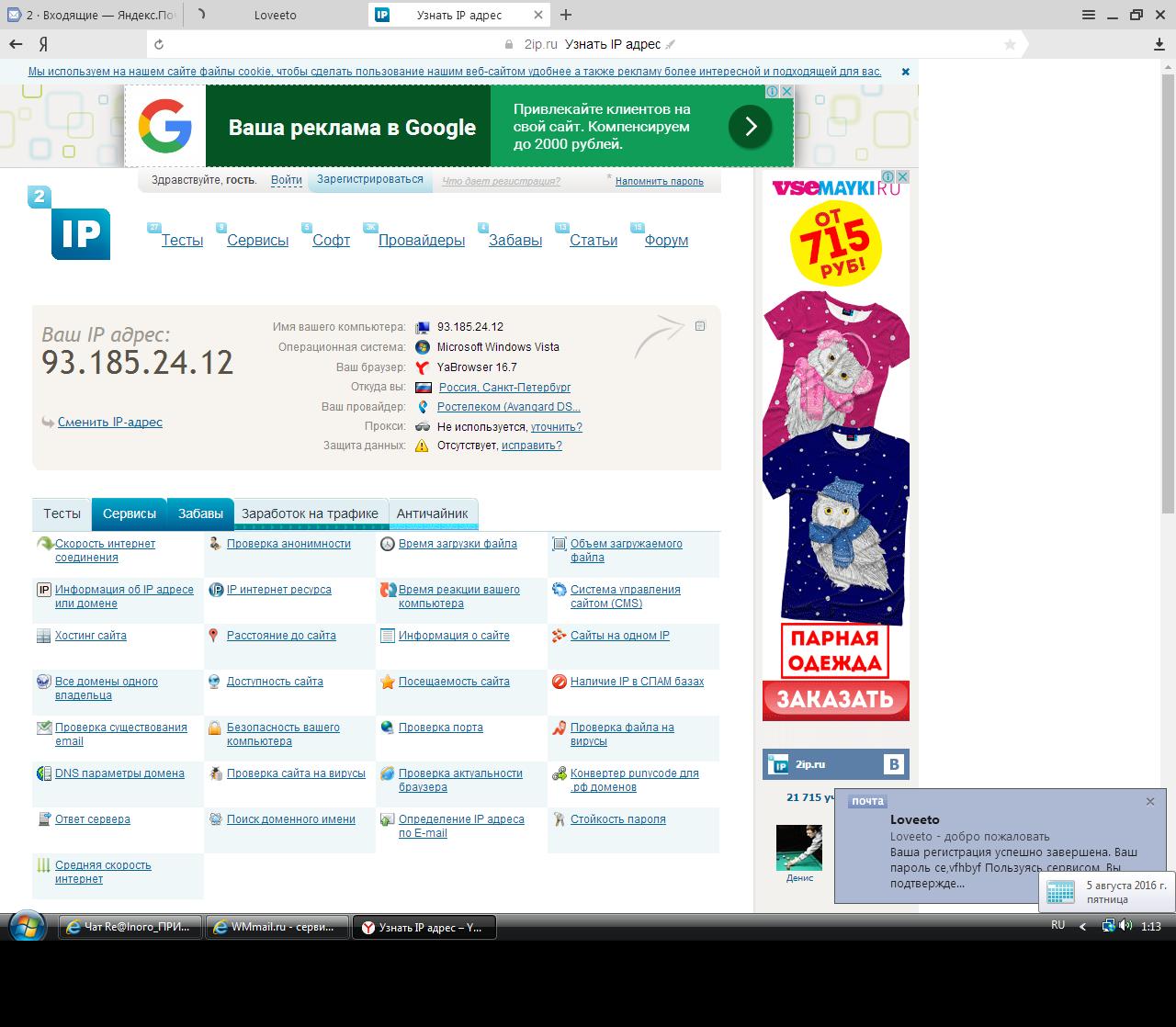This screenshot has height=1027, width=1176.
Task: Open Ростелеком provider link
Action: pyautogui.click(x=509, y=407)
